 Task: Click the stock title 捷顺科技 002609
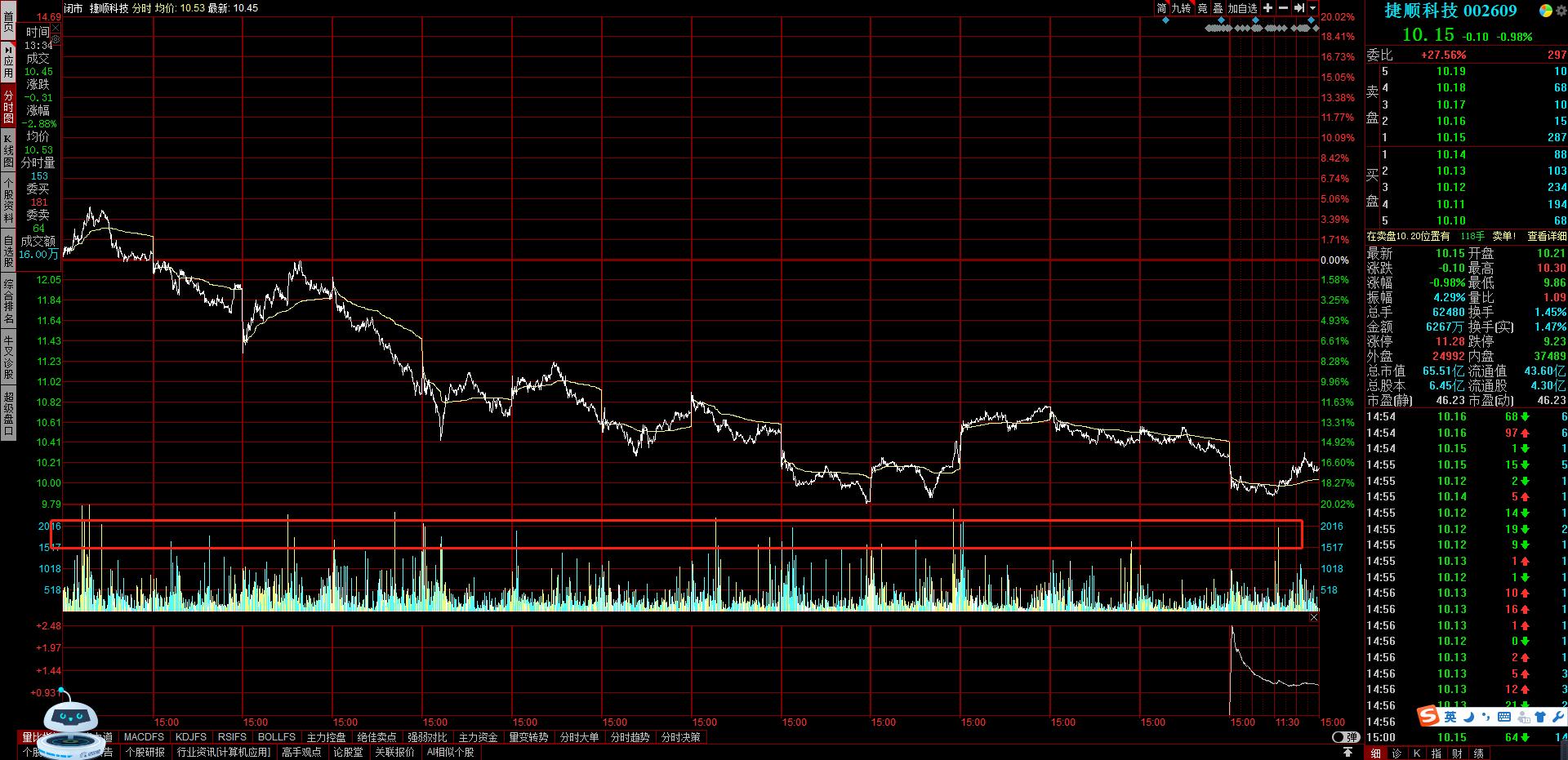[x=1450, y=11]
